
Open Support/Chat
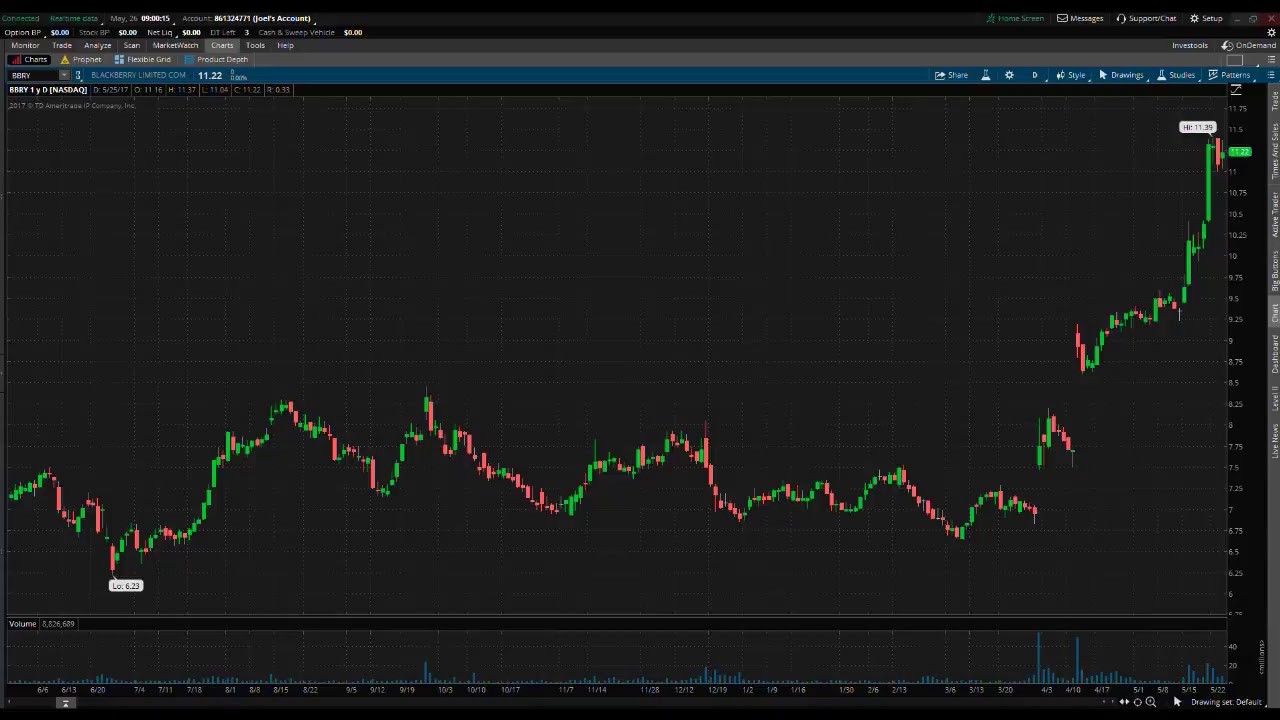tap(1146, 18)
